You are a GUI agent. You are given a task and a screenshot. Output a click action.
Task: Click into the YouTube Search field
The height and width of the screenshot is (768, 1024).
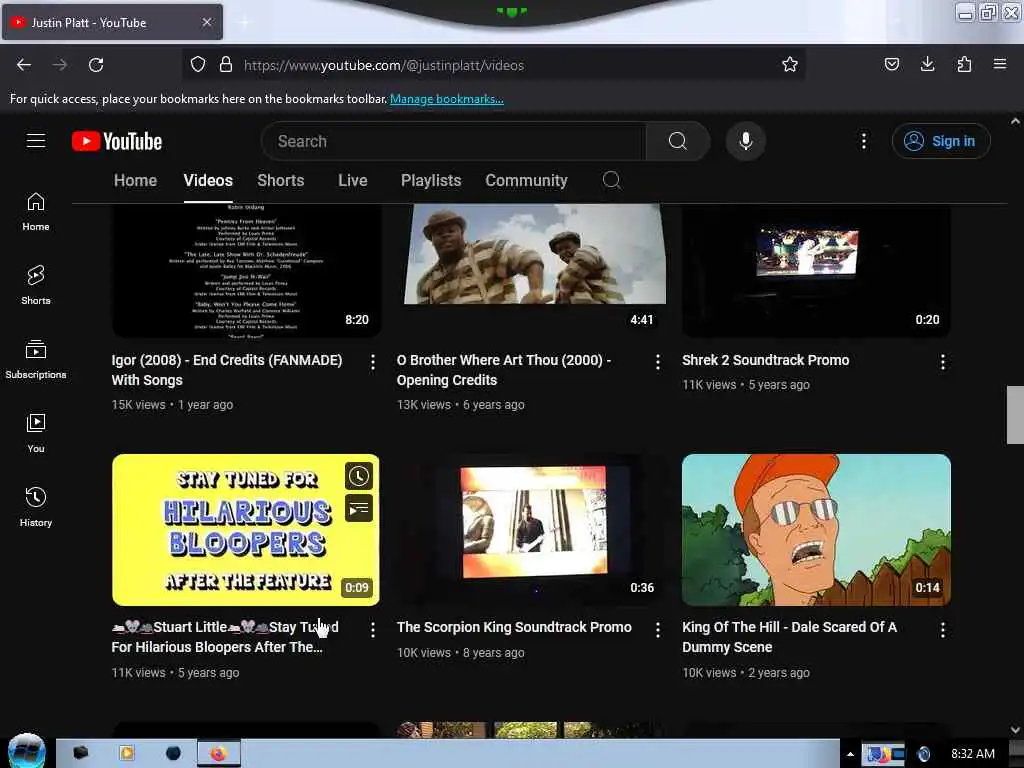pos(453,141)
